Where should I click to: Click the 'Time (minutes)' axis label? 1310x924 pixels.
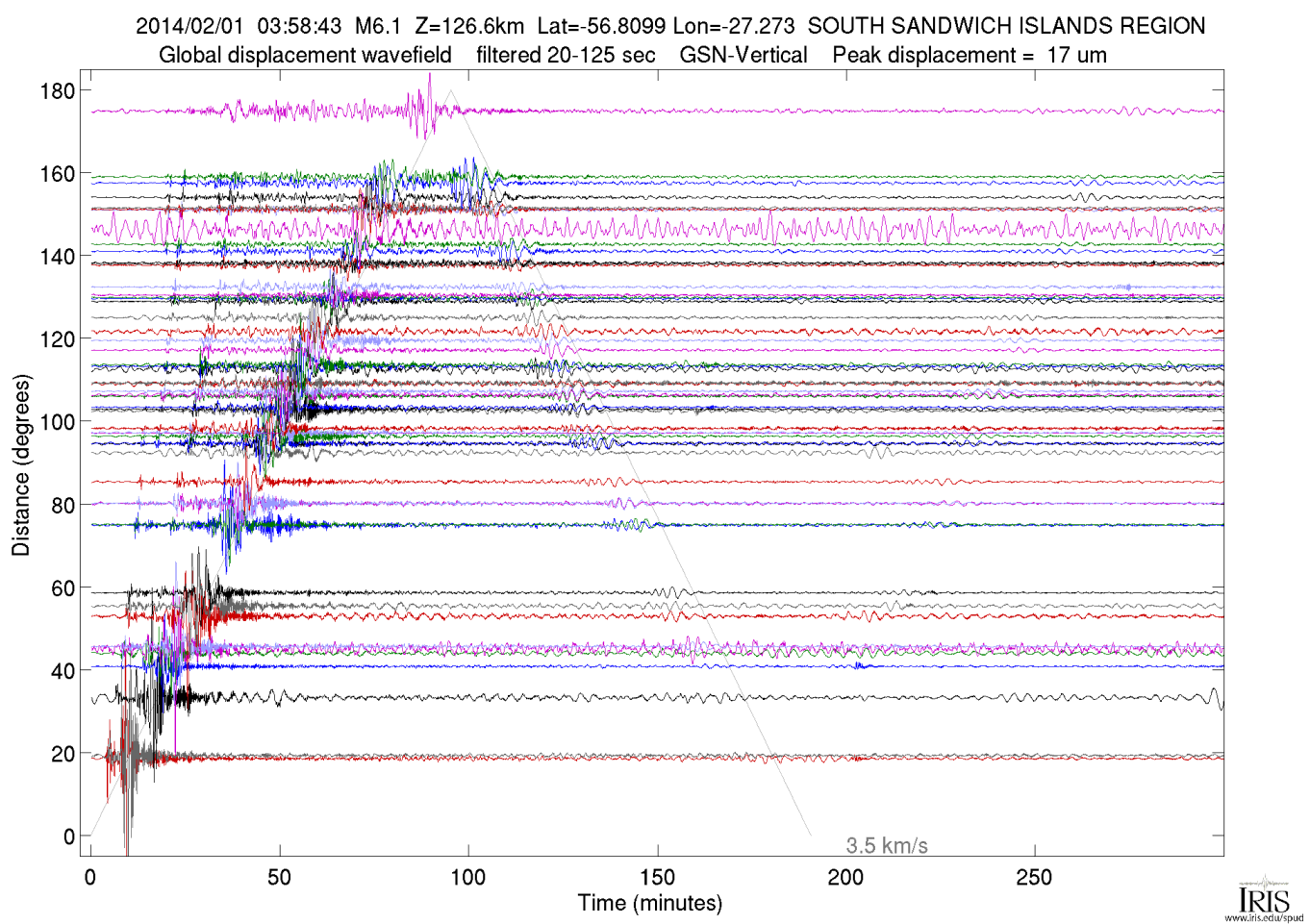(x=649, y=903)
